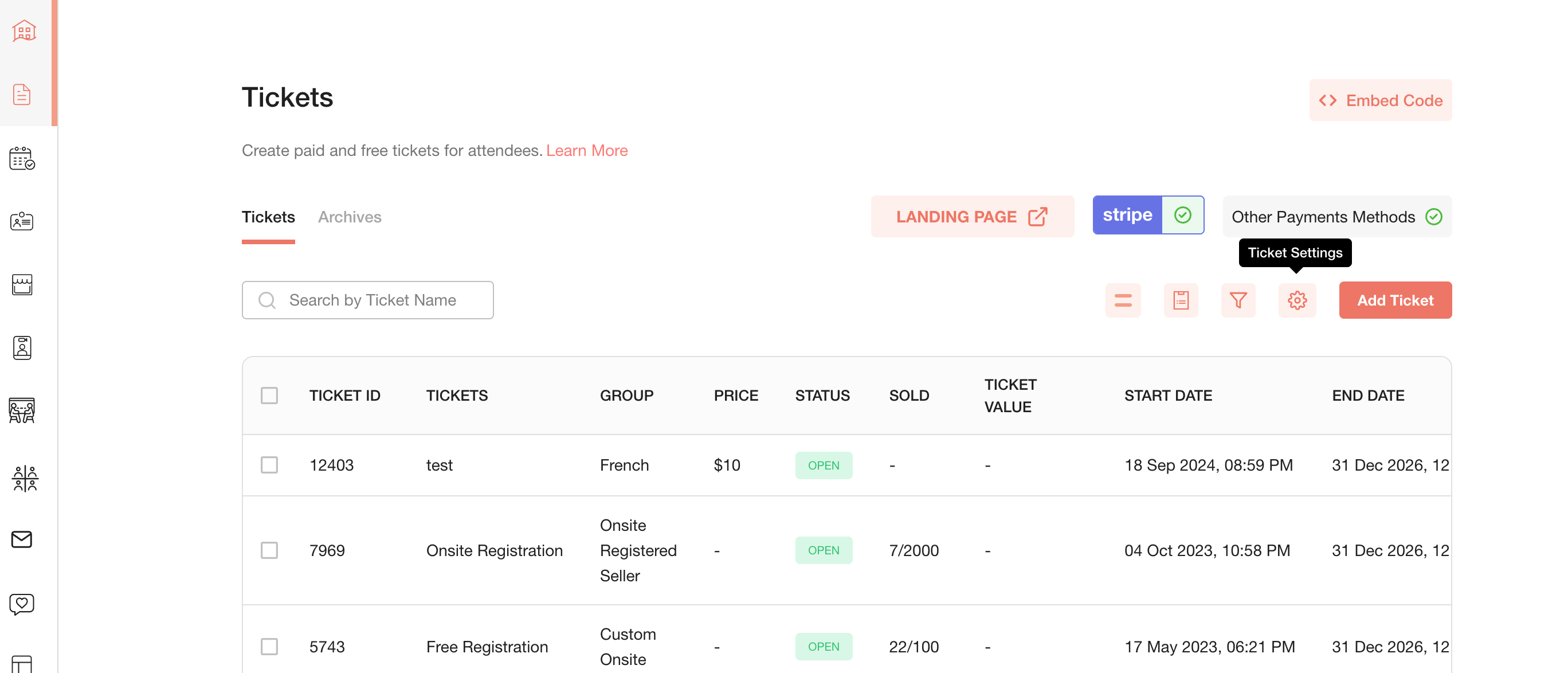Screen dimensions: 1568x673
Task: Click the OPEN status badge for ticket 12403
Action: pyautogui.click(x=823, y=465)
